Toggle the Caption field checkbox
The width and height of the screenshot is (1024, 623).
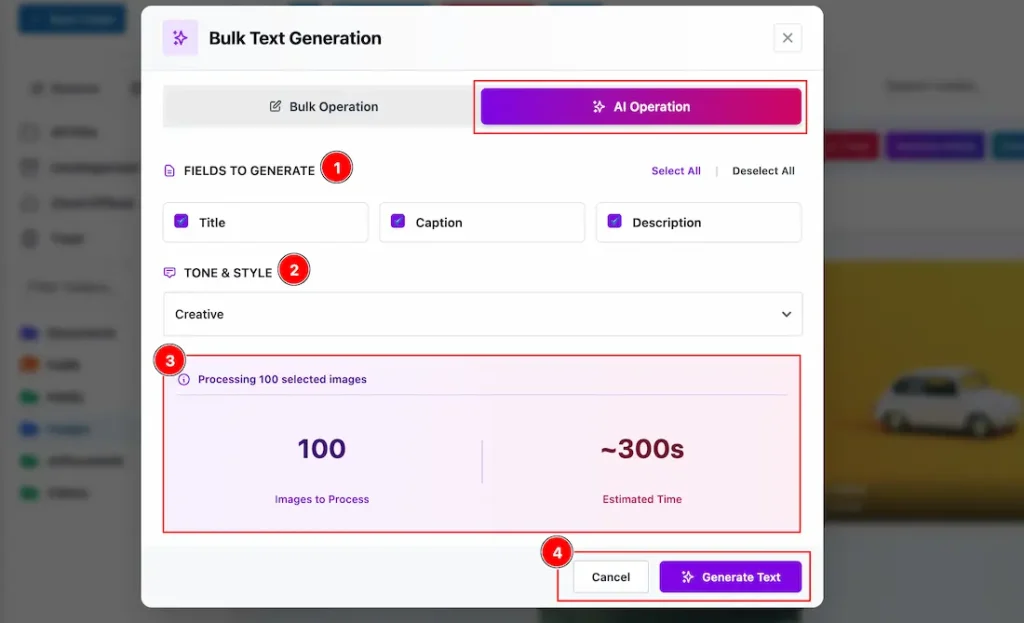pos(398,221)
